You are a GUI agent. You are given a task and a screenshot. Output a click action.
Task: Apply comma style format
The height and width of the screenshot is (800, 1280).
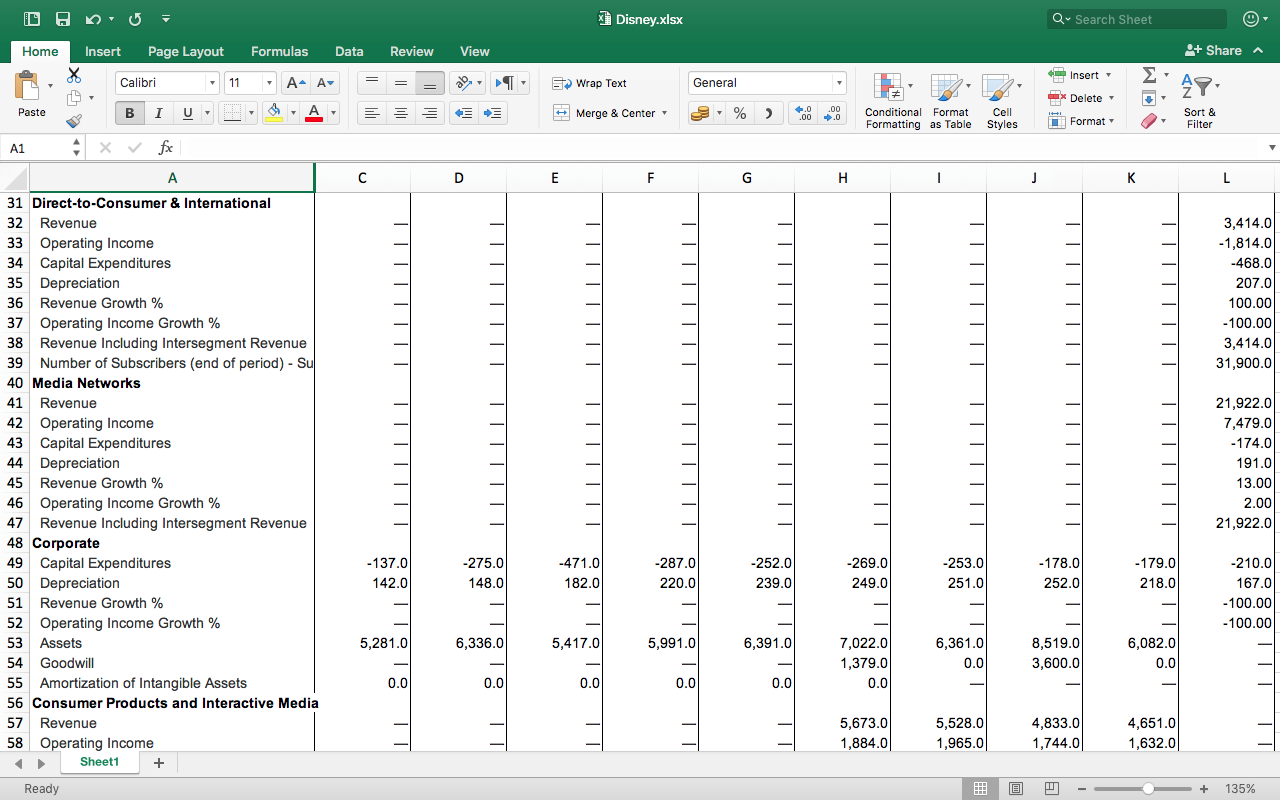768,113
